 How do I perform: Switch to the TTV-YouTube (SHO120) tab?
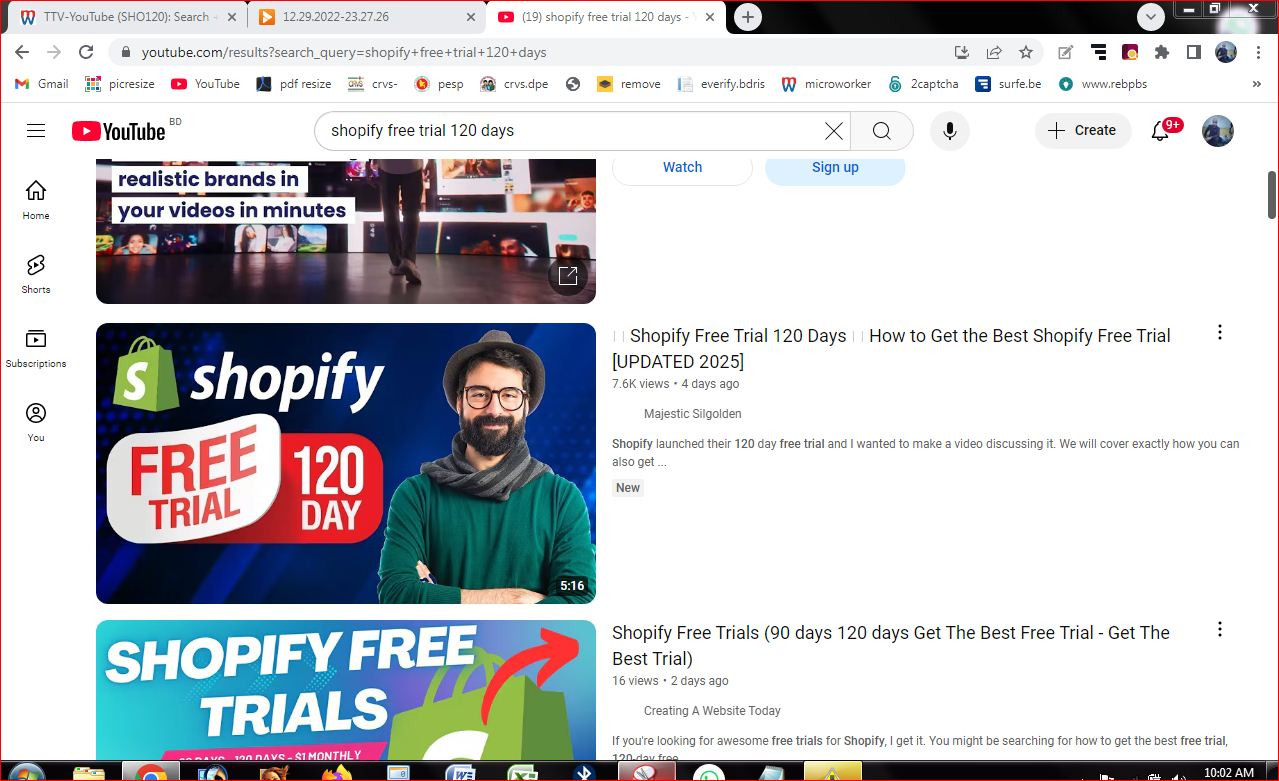click(126, 17)
